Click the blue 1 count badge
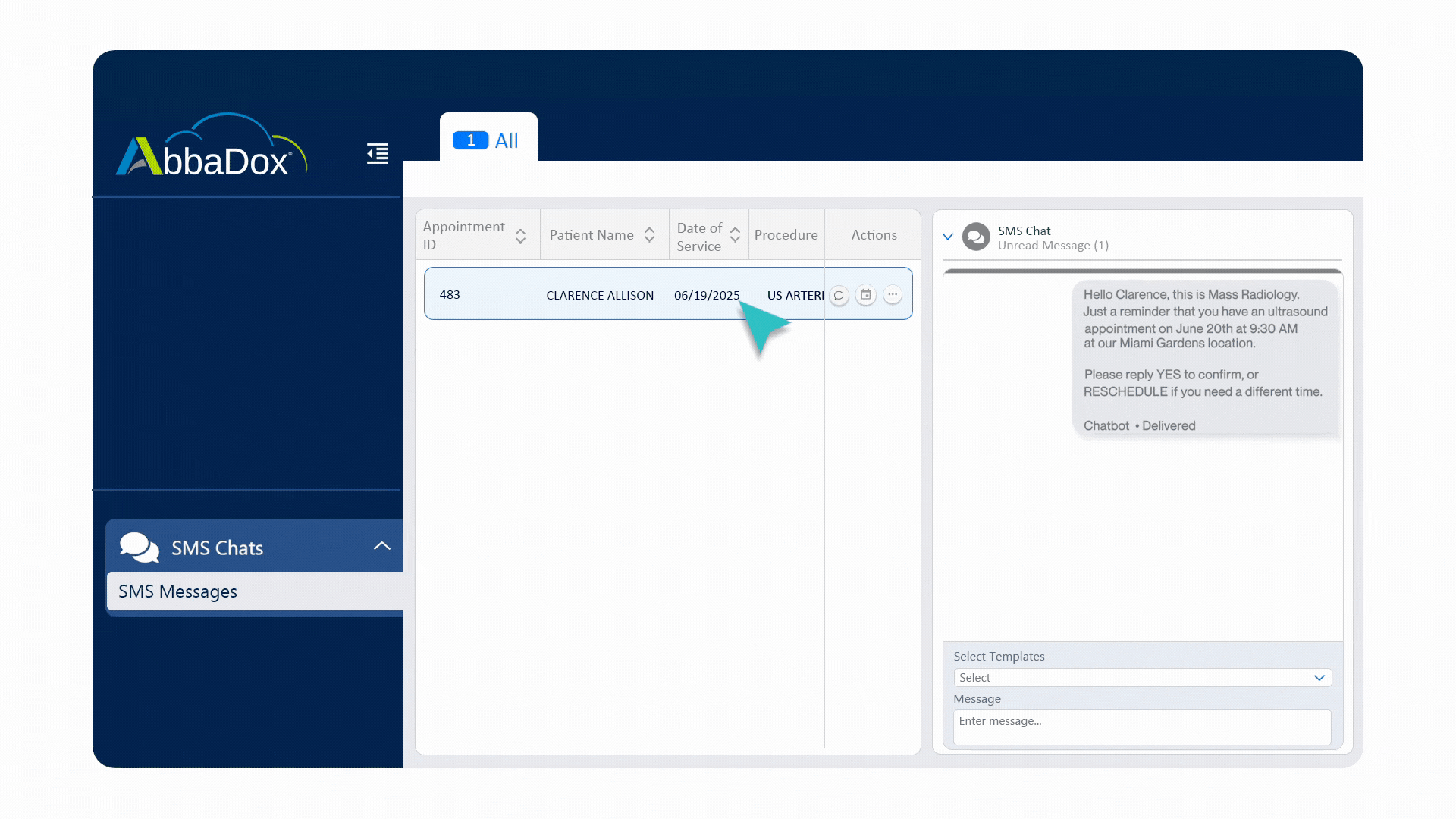The image size is (1456, 819). point(470,140)
